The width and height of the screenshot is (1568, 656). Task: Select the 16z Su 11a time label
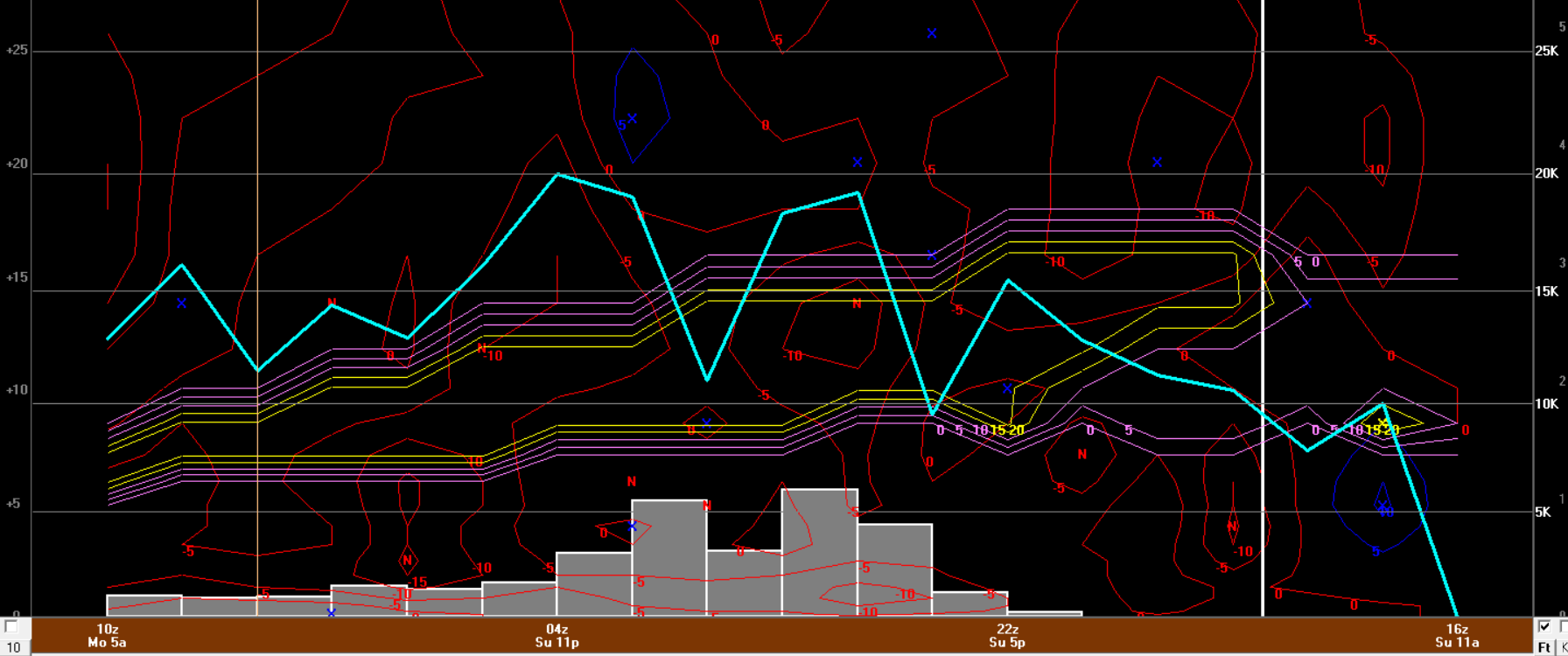[x=1457, y=636]
